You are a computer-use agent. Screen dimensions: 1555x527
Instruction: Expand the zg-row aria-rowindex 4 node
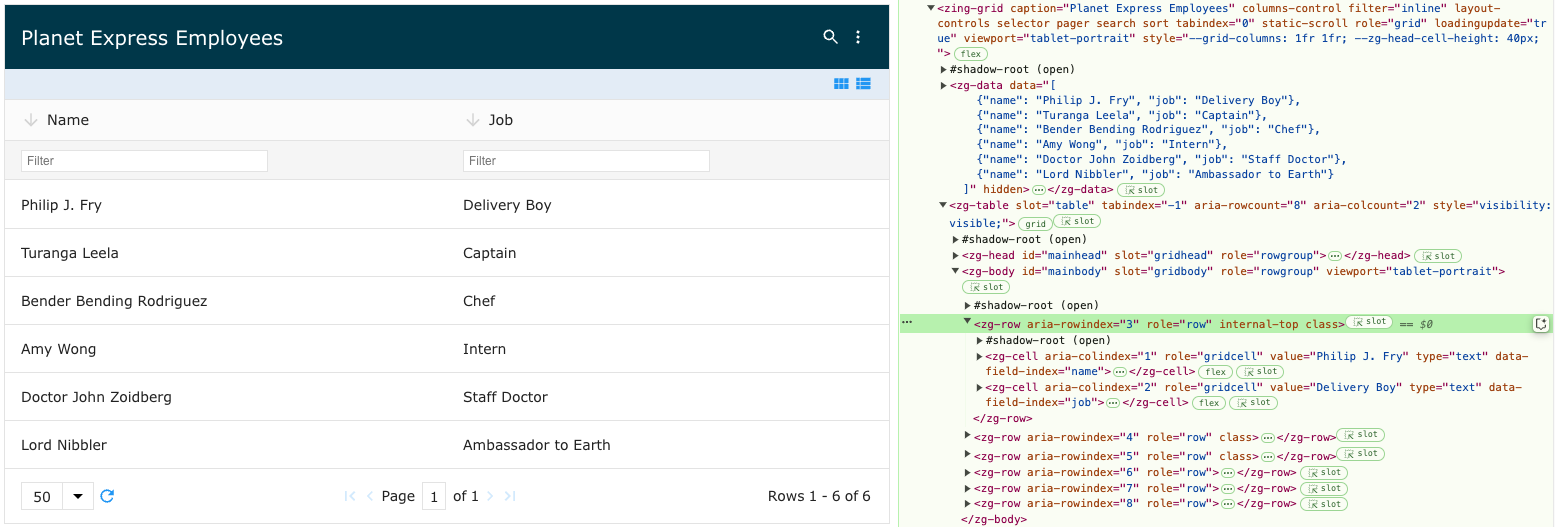click(968, 435)
